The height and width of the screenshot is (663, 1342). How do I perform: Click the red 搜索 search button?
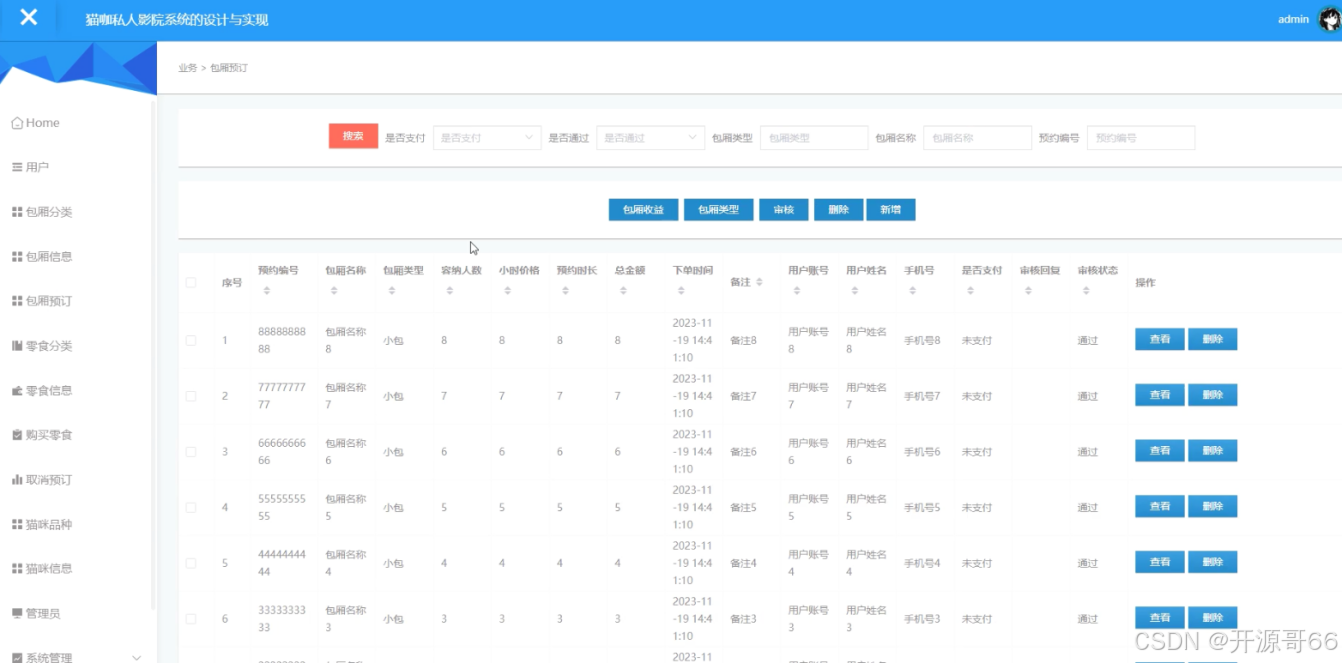[353, 136]
